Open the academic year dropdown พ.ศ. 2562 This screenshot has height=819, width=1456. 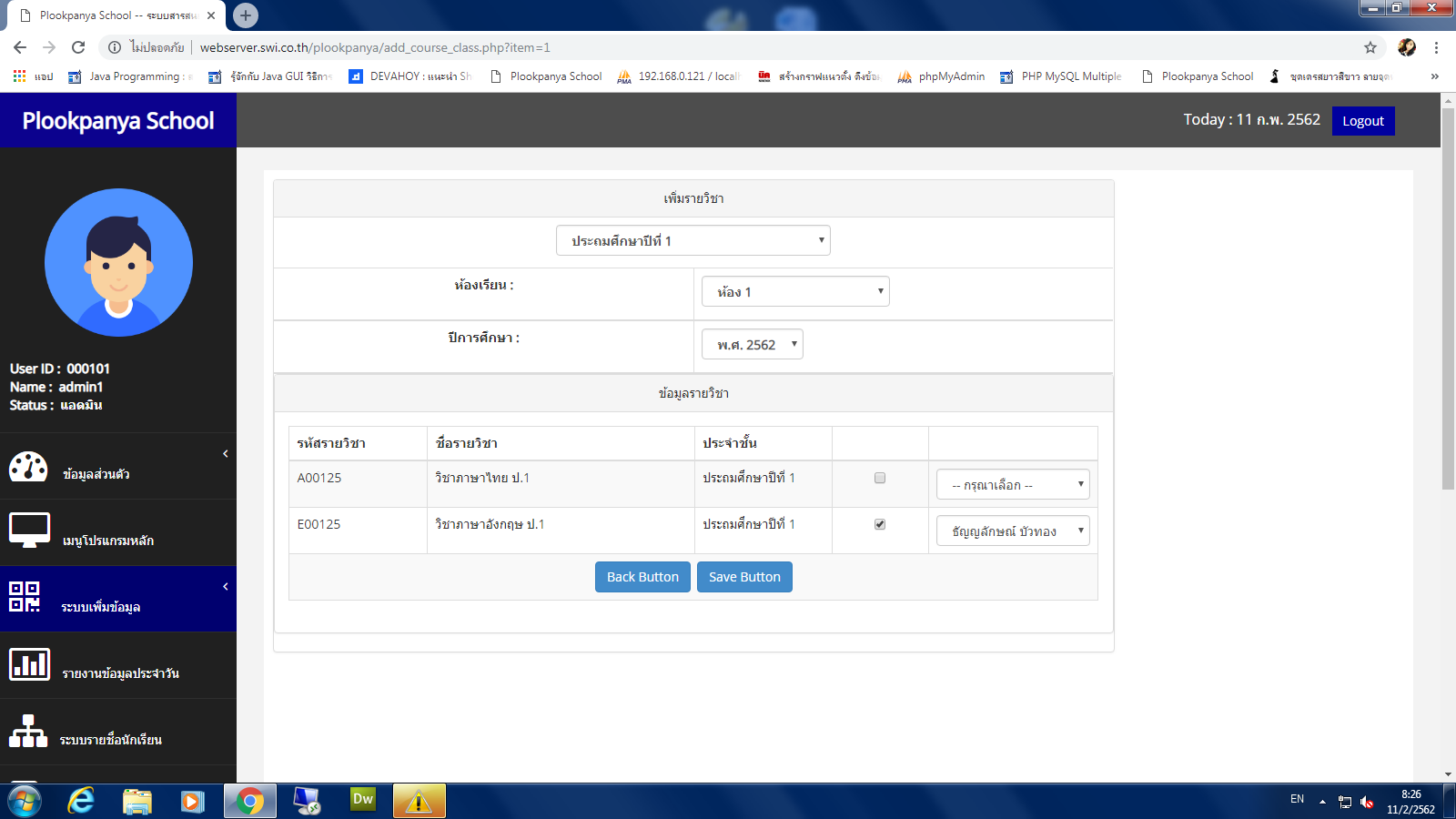[x=752, y=345]
